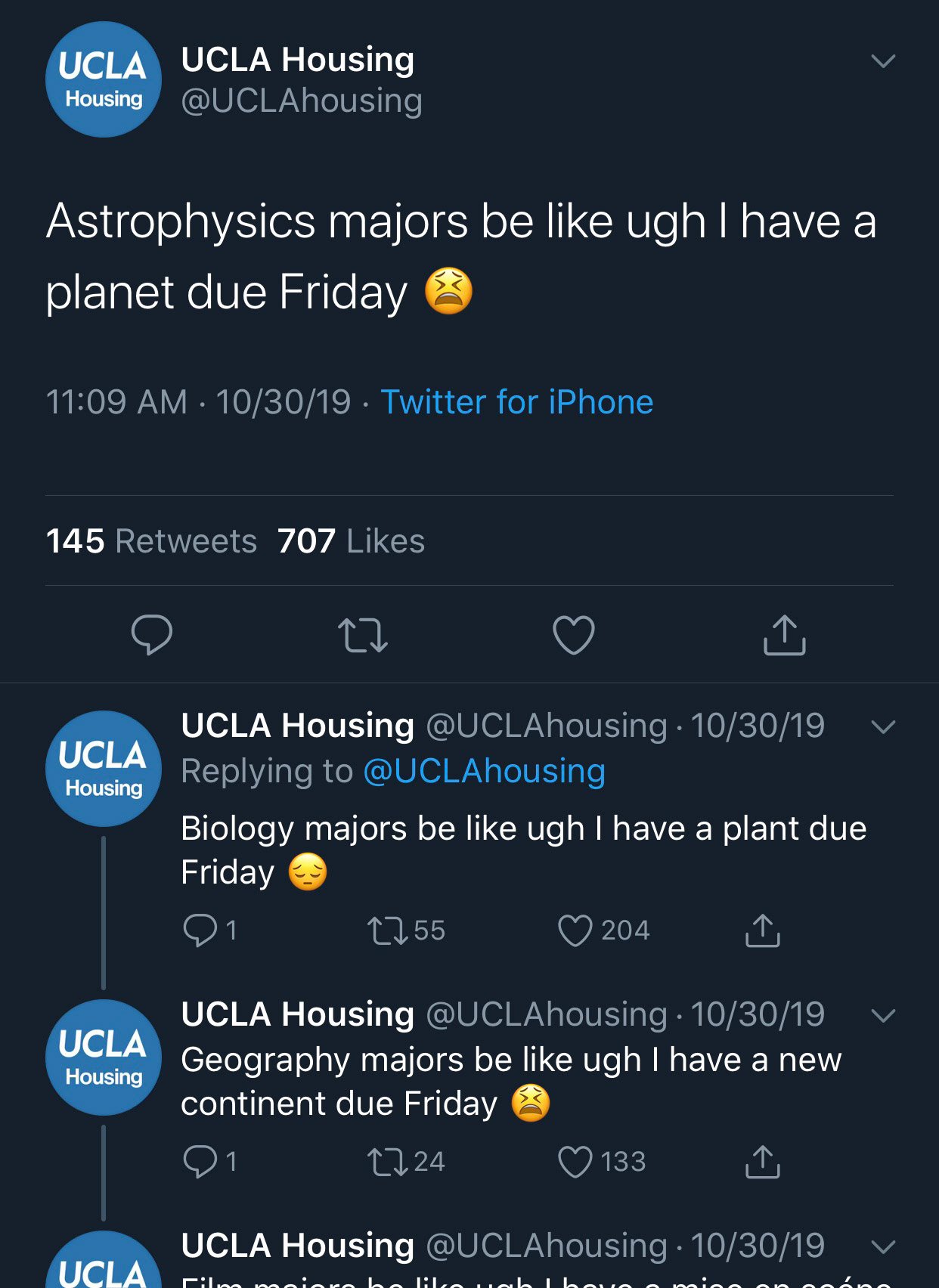The height and width of the screenshot is (1288, 939).
Task: Open UCLA Housing avatar on main tweet
Action: click(104, 79)
